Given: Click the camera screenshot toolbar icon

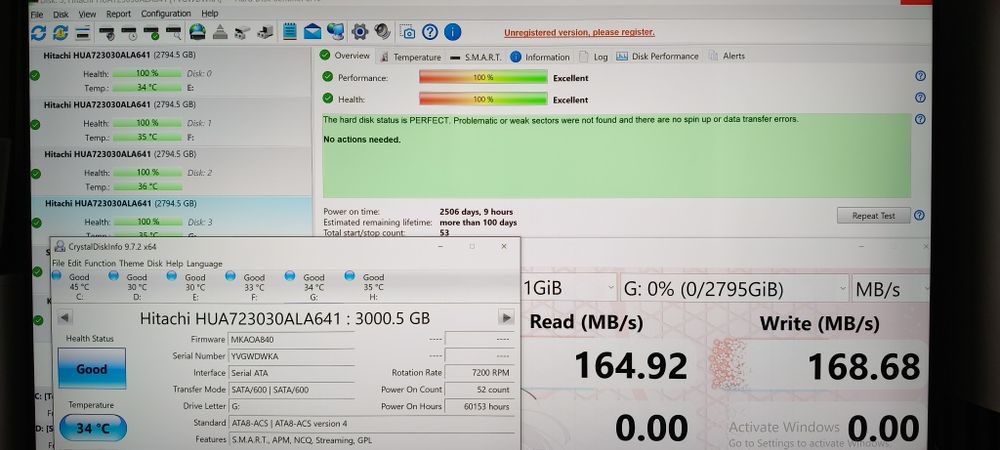Looking at the screenshot, I should click(x=408, y=32).
